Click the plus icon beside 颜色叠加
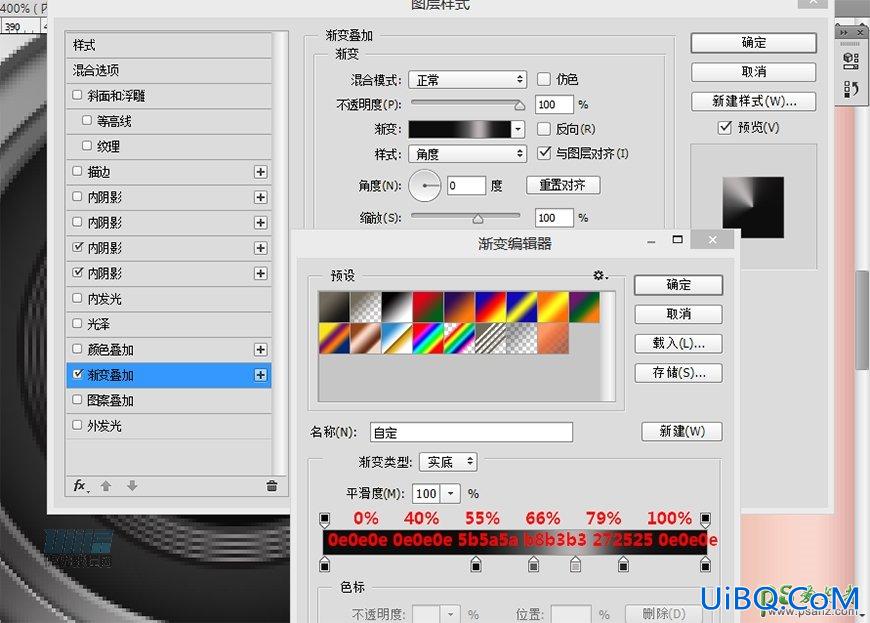The image size is (870, 623). click(x=261, y=350)
